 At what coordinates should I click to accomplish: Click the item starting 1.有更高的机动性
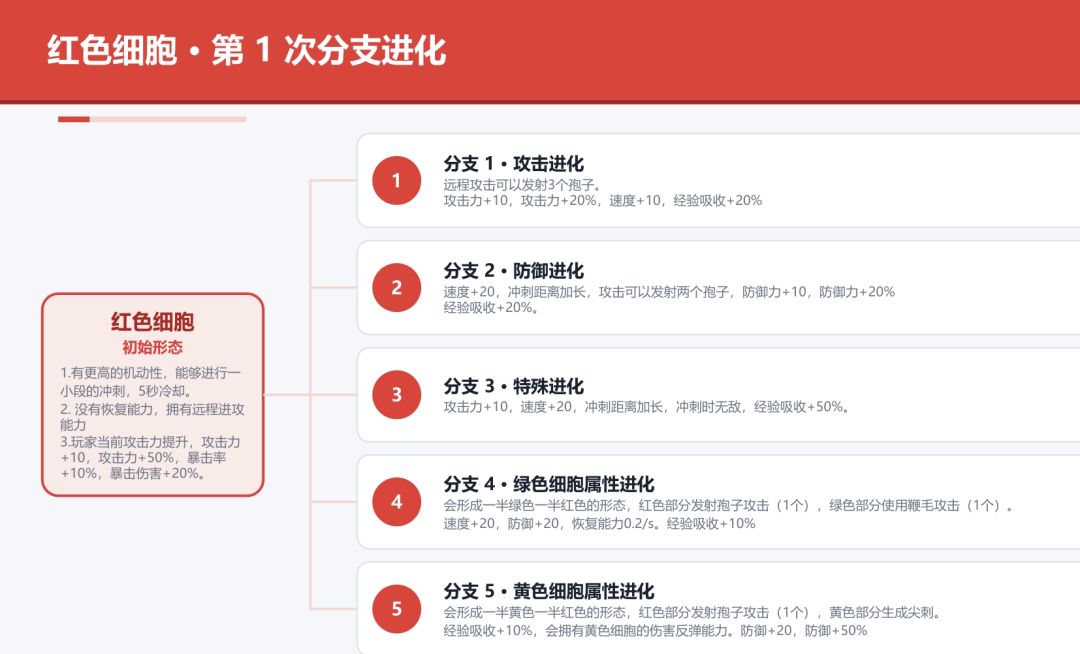151,382
